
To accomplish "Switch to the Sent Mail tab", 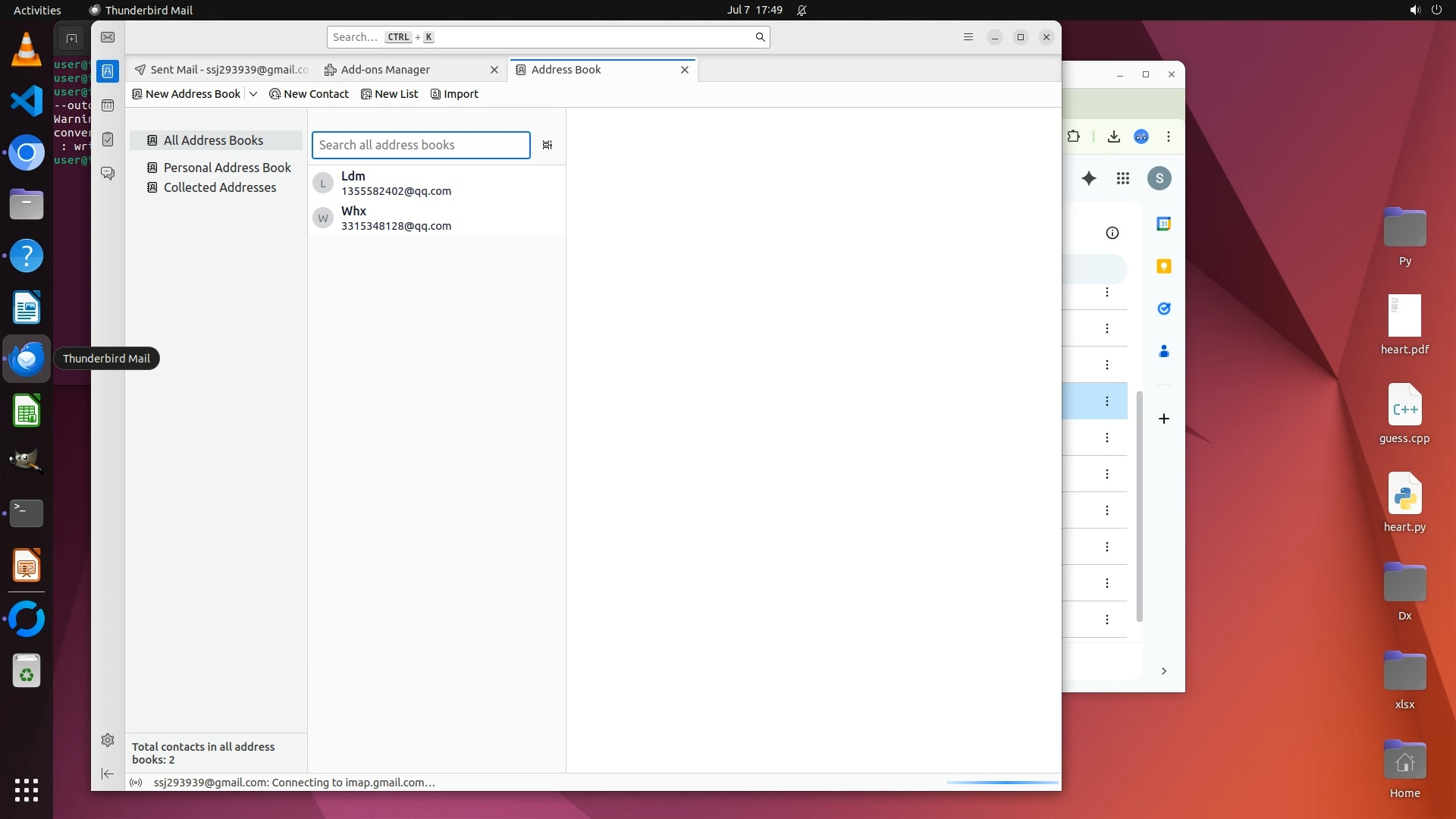I will pos(221,70).
